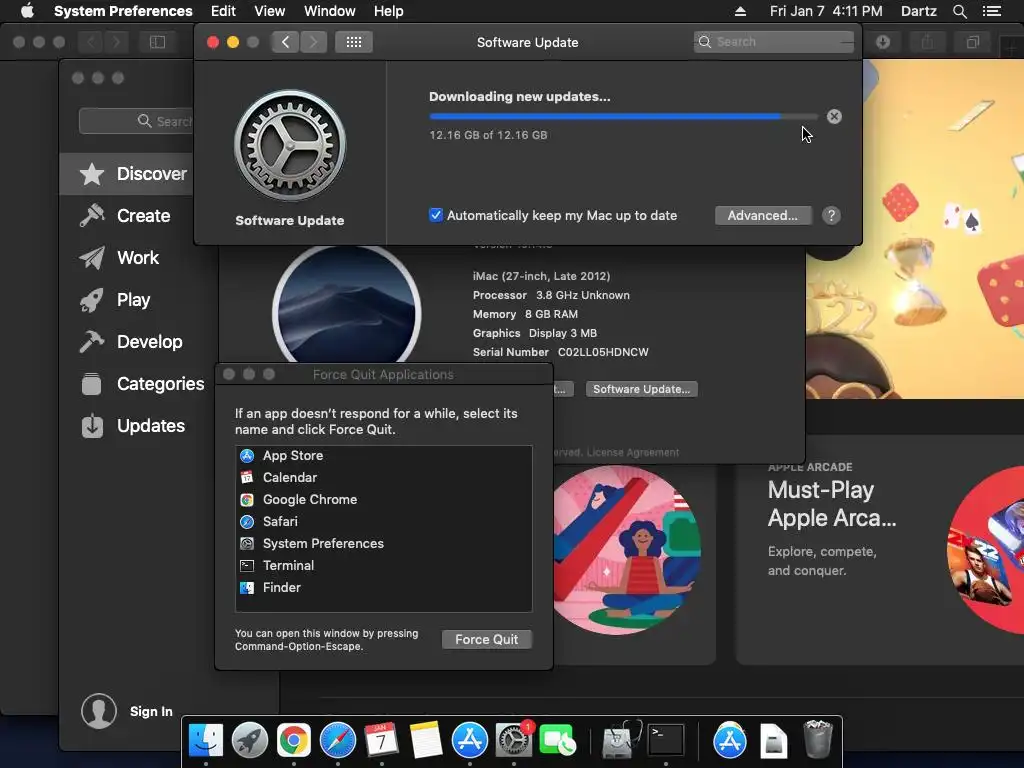This screenshot has height=768, width=1024.
Task: Select Finder in Force Quit list
Action: pos(383,588)
